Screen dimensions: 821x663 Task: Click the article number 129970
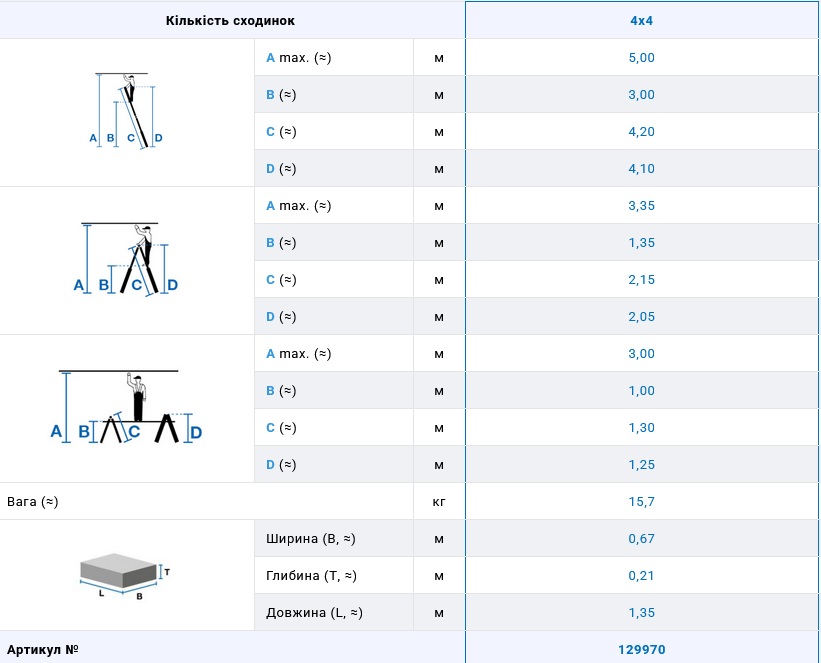click(x=641, y=649)
